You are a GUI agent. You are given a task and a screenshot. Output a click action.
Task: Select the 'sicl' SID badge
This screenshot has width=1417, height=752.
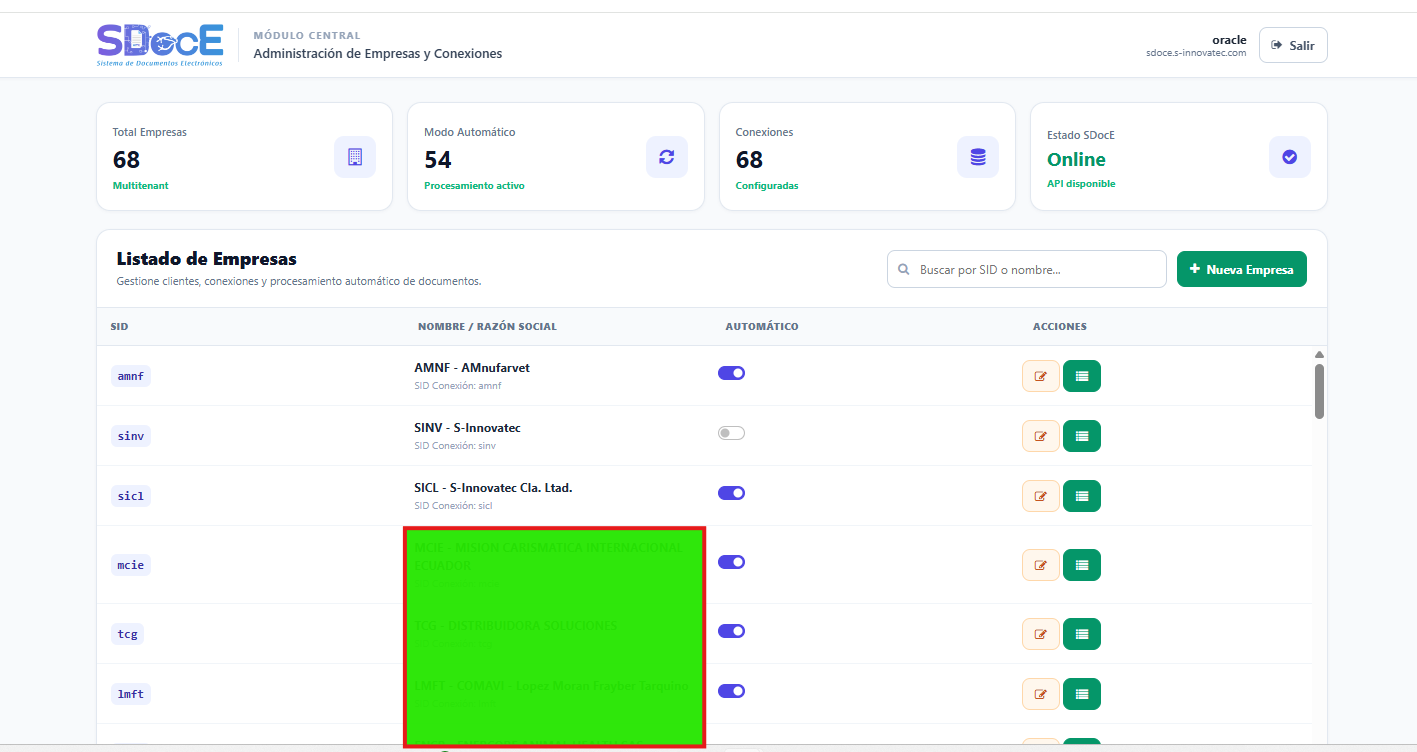coord(131,496)
